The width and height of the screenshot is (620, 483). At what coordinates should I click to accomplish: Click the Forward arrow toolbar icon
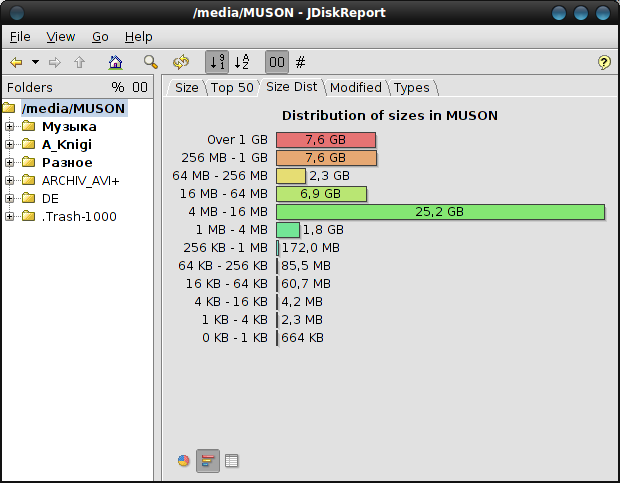point(55,62)
